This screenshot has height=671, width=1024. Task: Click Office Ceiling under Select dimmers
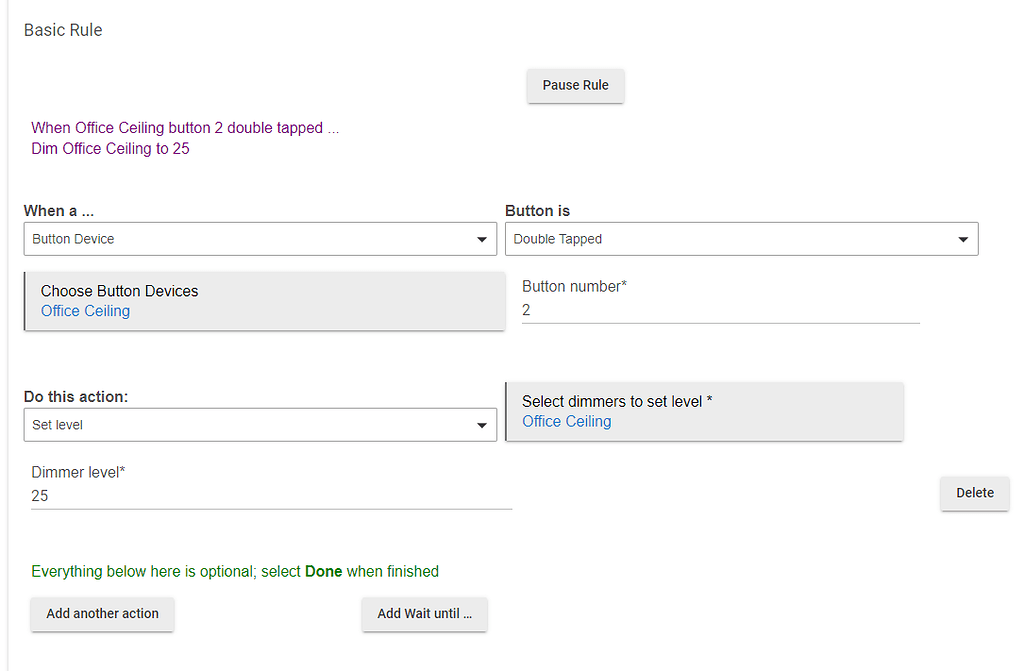tap(567, 422)
